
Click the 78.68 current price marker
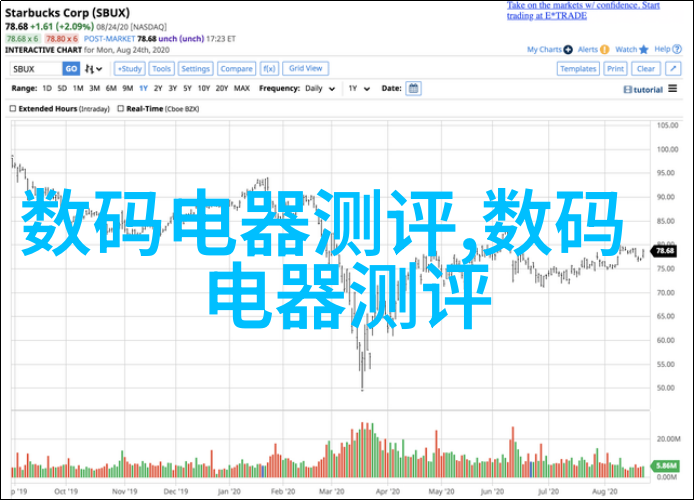coord(664,251)
